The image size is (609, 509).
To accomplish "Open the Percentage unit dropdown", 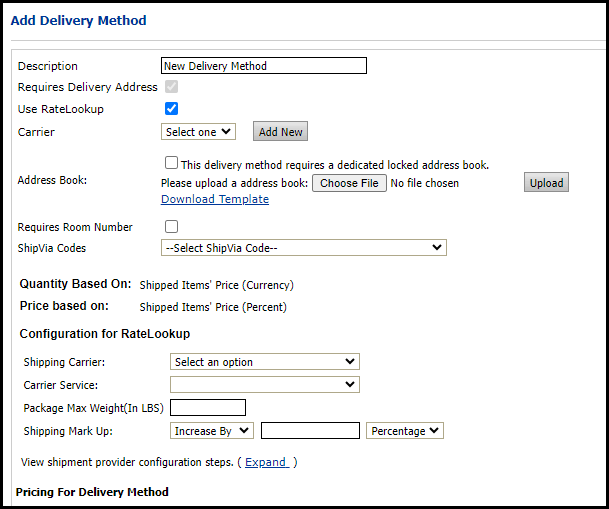I will pyautogui.click(x=405, y=431).
